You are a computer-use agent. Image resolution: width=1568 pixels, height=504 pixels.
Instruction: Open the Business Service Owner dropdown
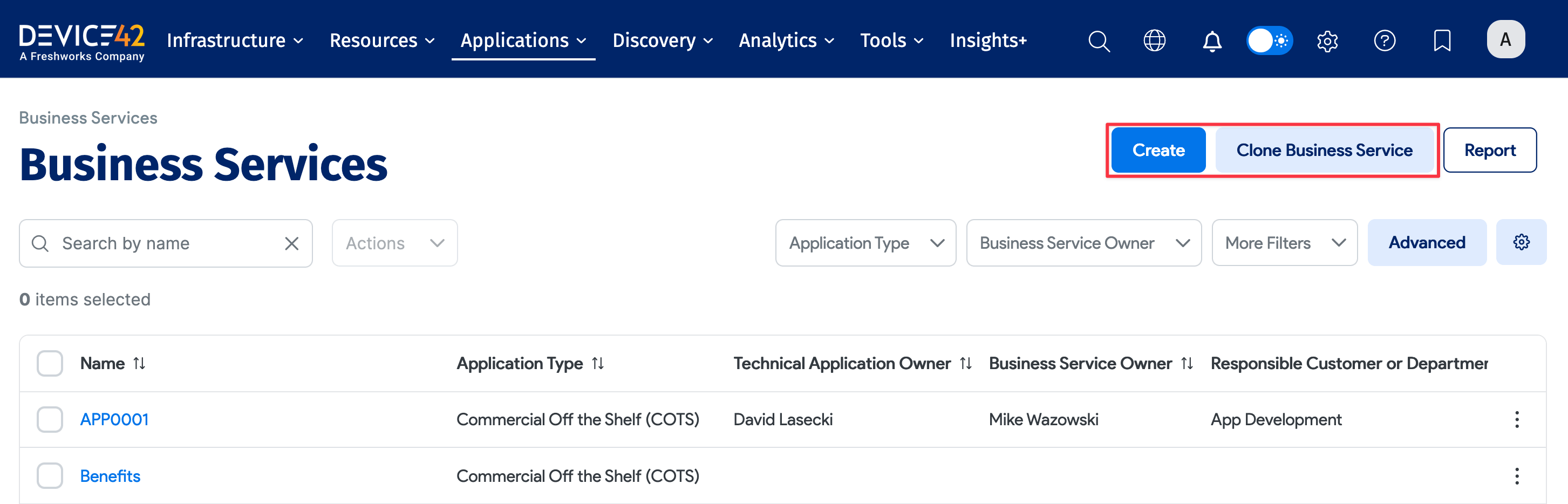(1083, 243)
